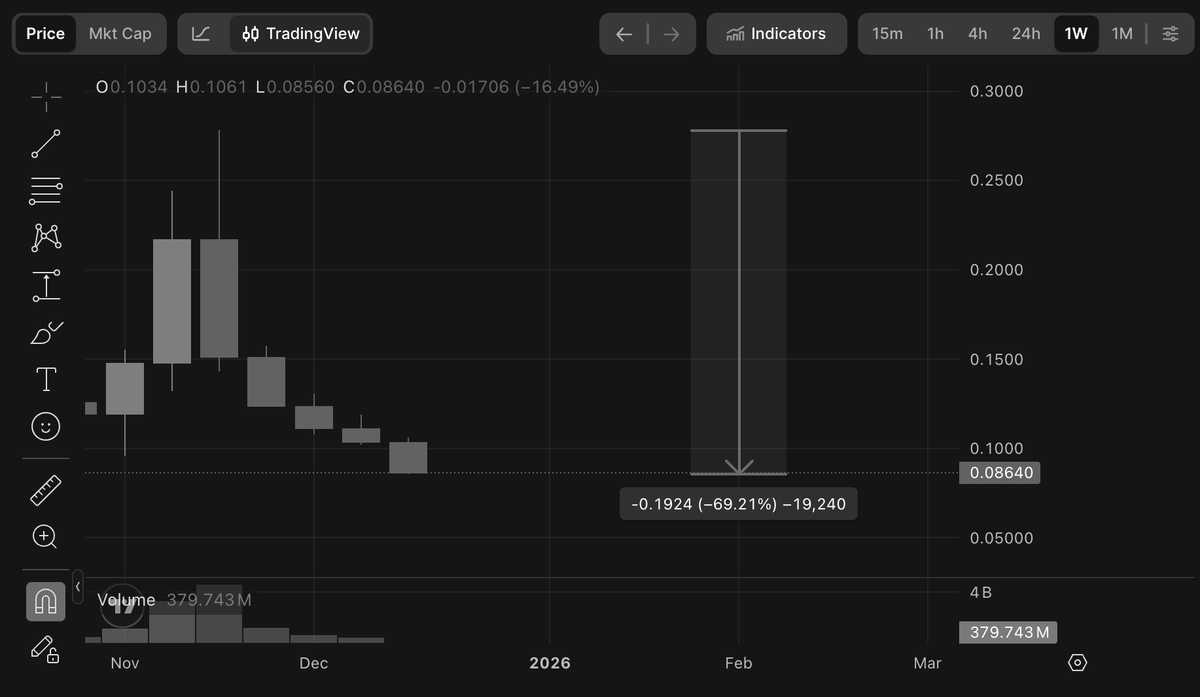Select the 4h timeframe

pyautogui.click(x=977, y=34)
